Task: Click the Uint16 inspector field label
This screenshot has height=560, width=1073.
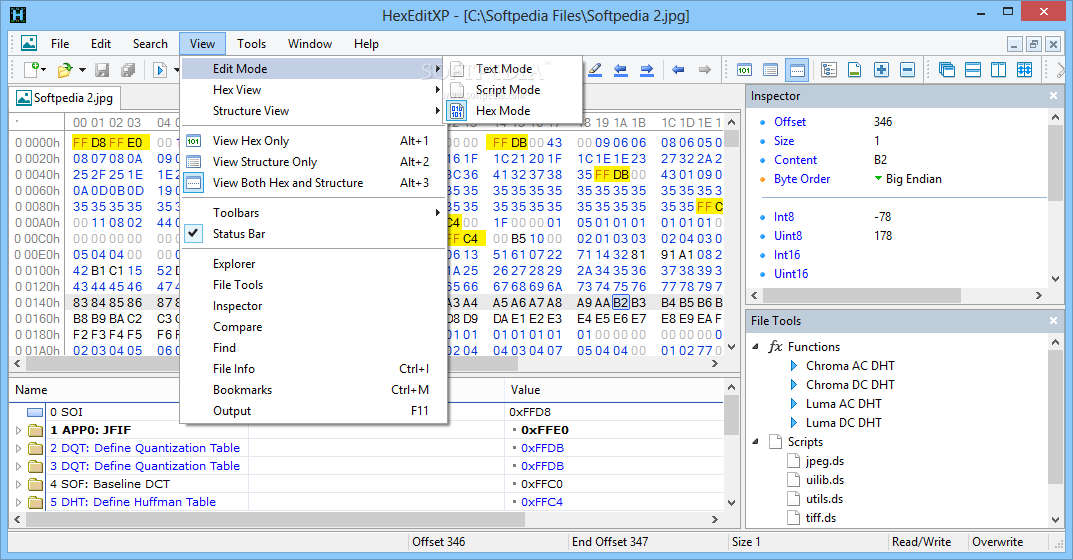Action: click(790, 274)
